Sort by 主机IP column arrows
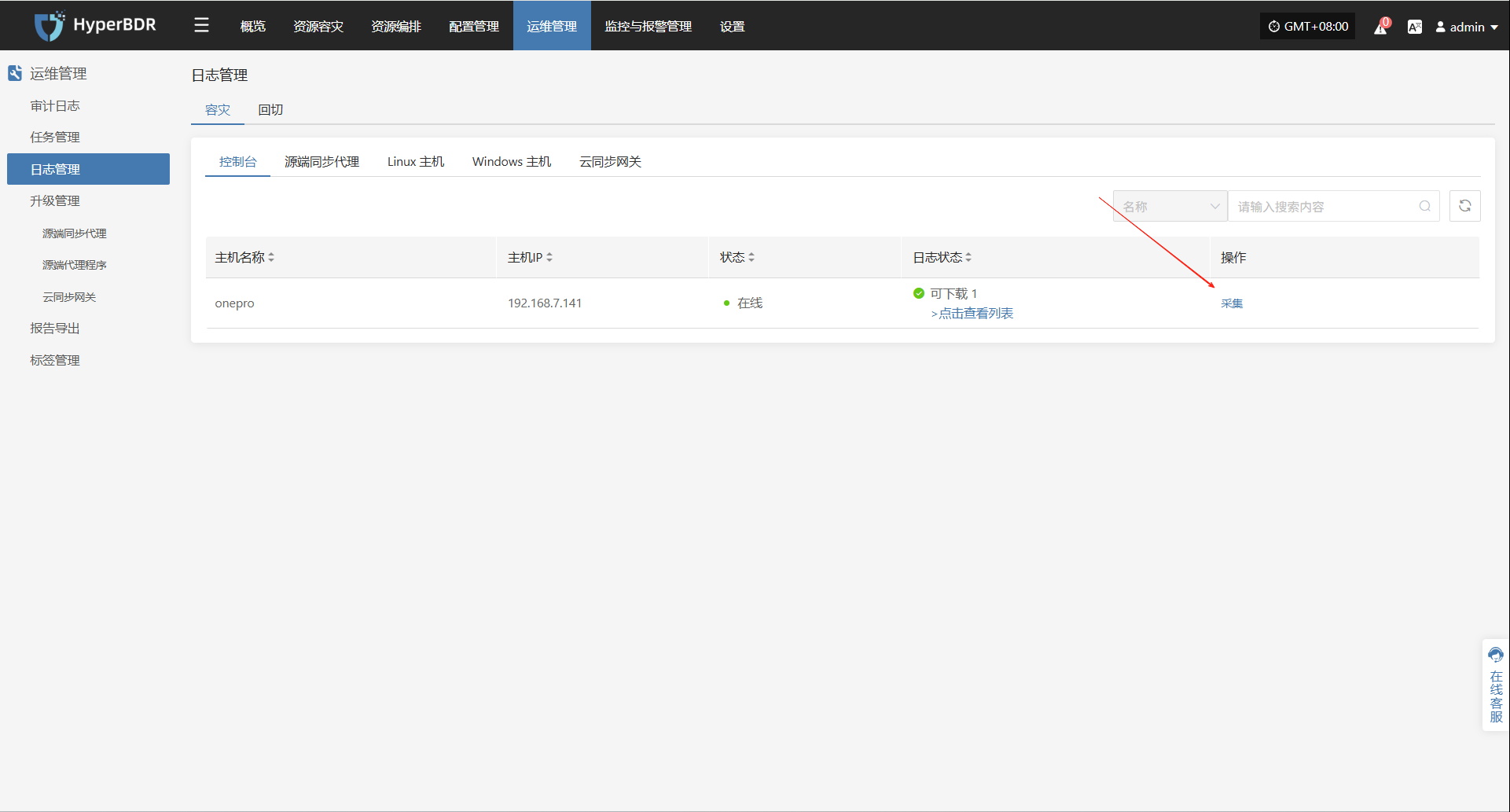 coord(549,257)
